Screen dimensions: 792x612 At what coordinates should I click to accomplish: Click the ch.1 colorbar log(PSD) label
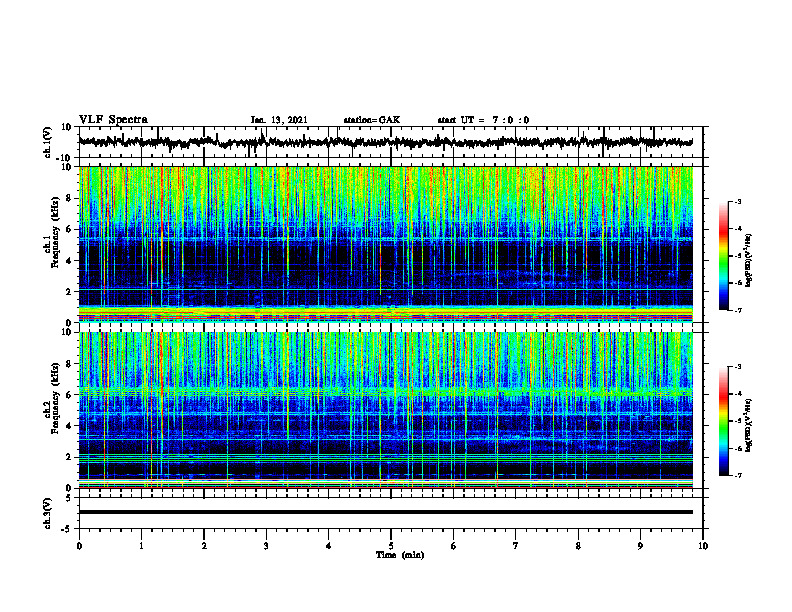(749, 261)
